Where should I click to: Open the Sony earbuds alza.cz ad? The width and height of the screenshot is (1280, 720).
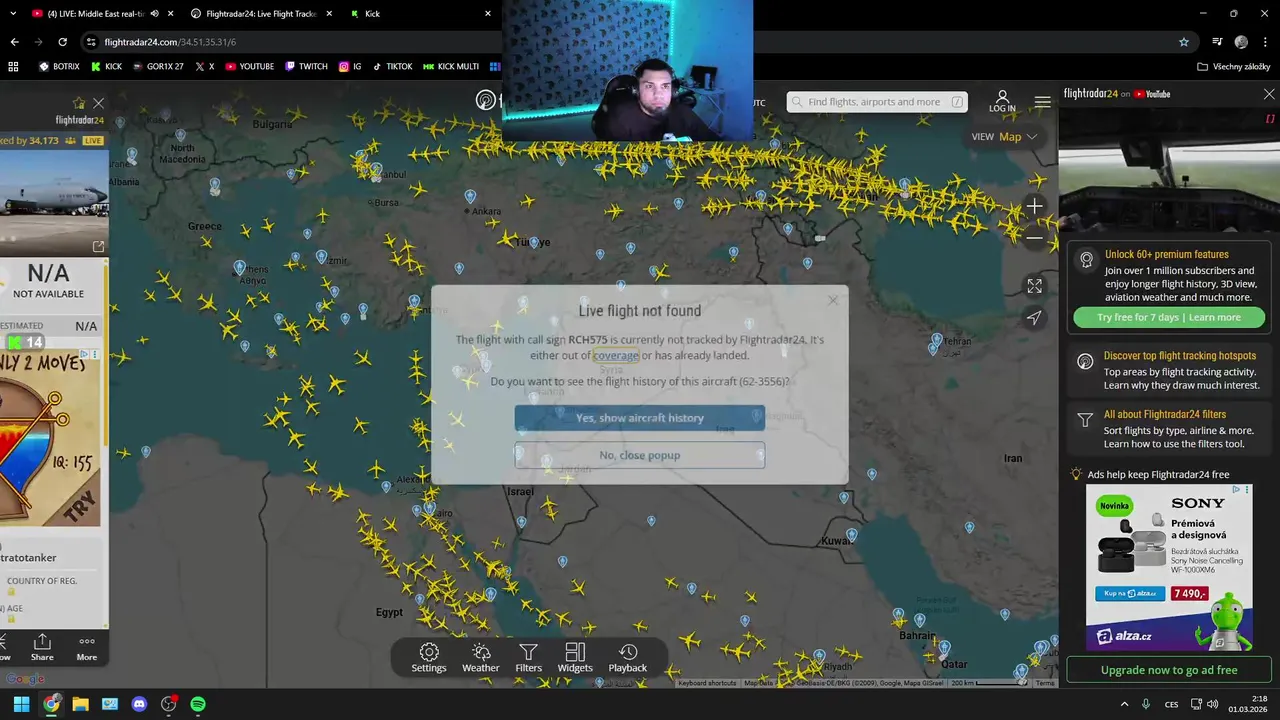coord(1169,568)
